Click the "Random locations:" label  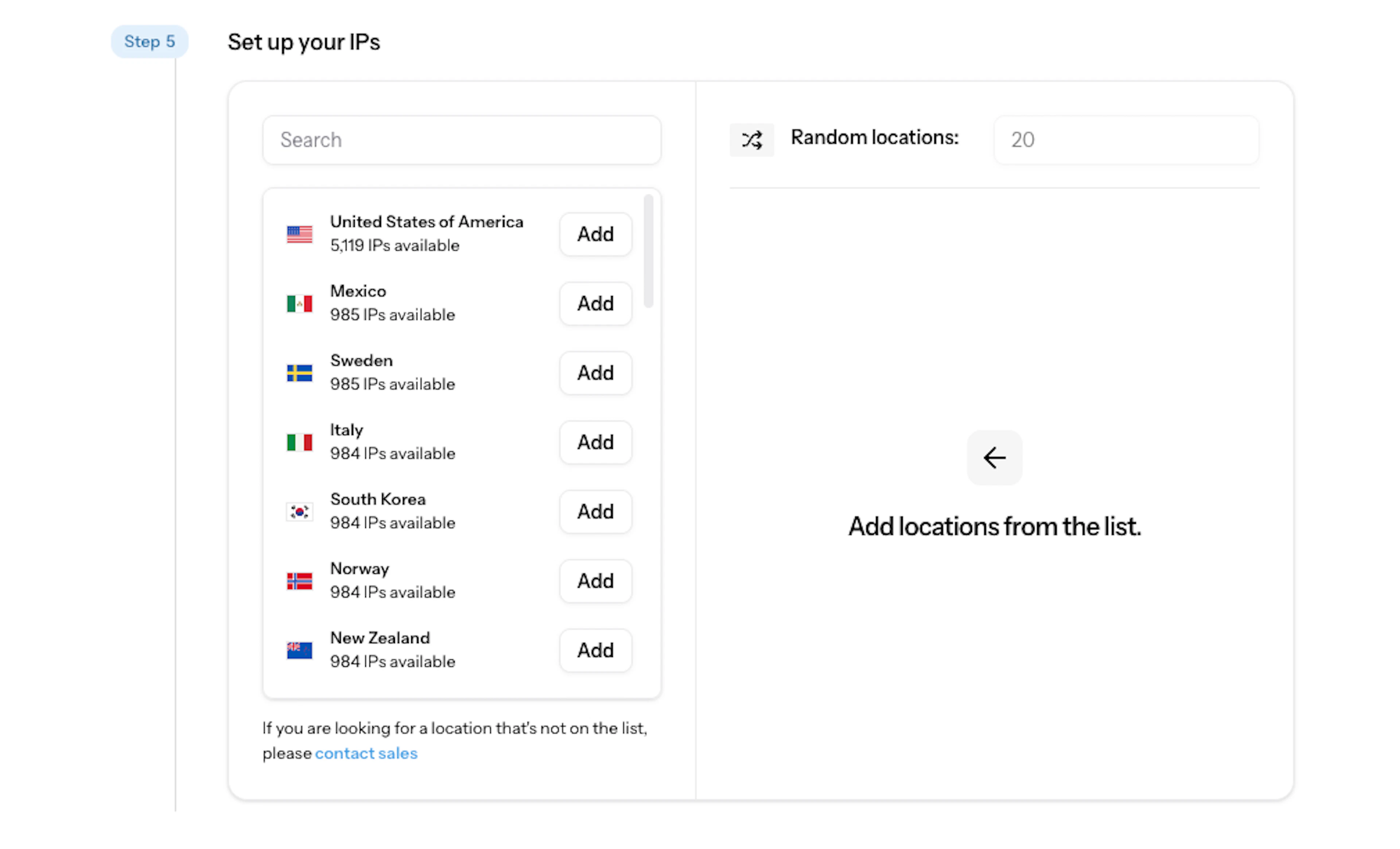tap(874, 137)
